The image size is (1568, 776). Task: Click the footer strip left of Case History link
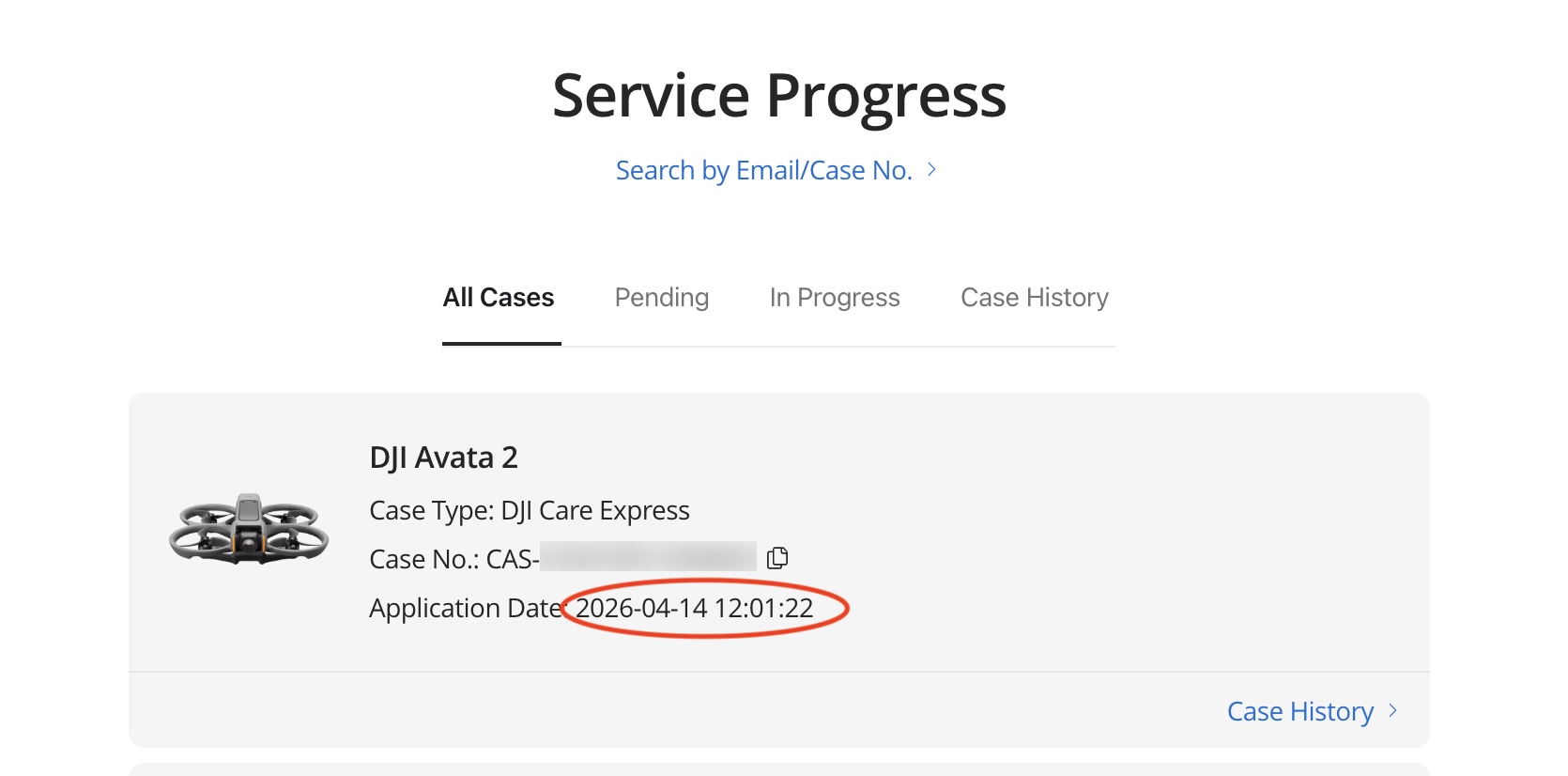tap(657, 710)
